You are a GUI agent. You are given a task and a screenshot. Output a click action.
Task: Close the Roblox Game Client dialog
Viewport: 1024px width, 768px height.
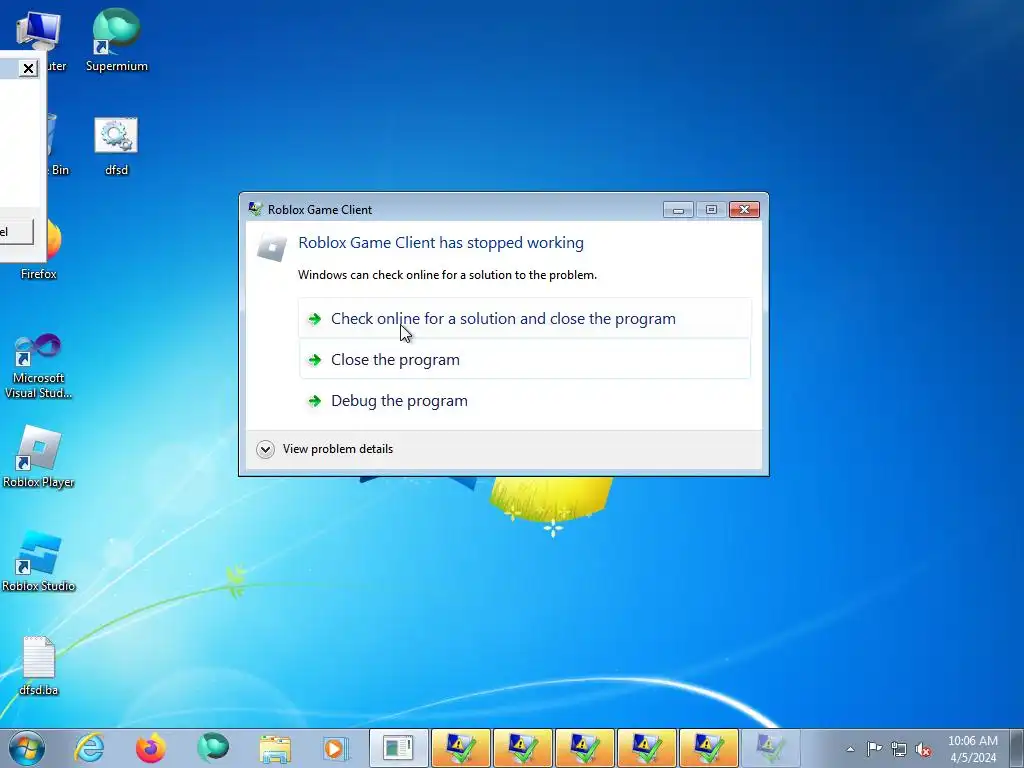coord(744,209)
